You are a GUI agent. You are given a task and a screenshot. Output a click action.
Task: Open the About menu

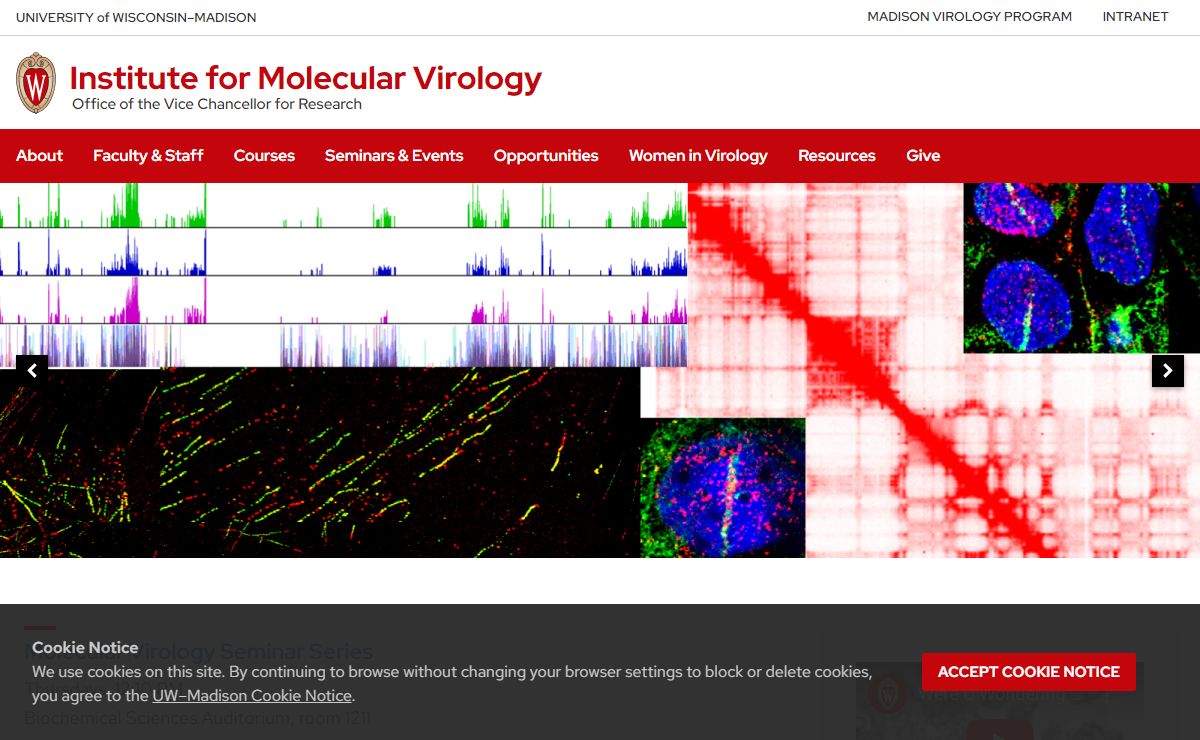click(x=39, y=156)
